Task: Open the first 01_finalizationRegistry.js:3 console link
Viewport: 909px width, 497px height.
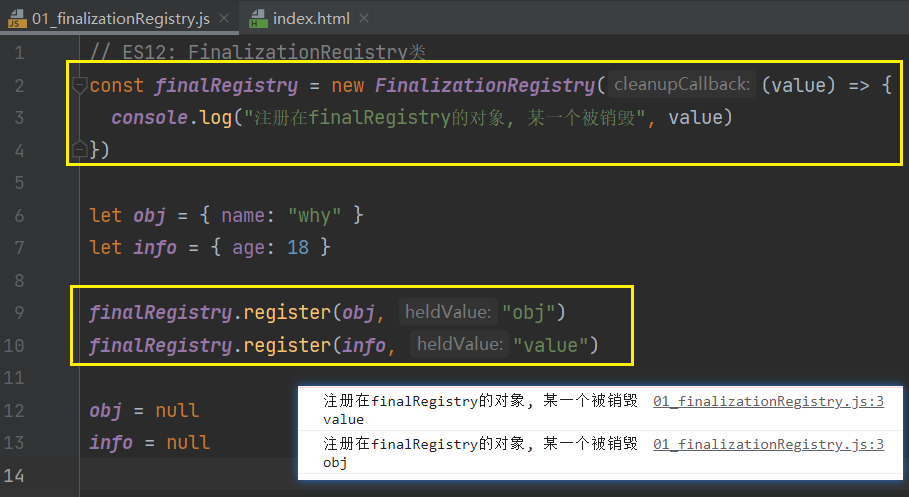Action: pos(768,401)
